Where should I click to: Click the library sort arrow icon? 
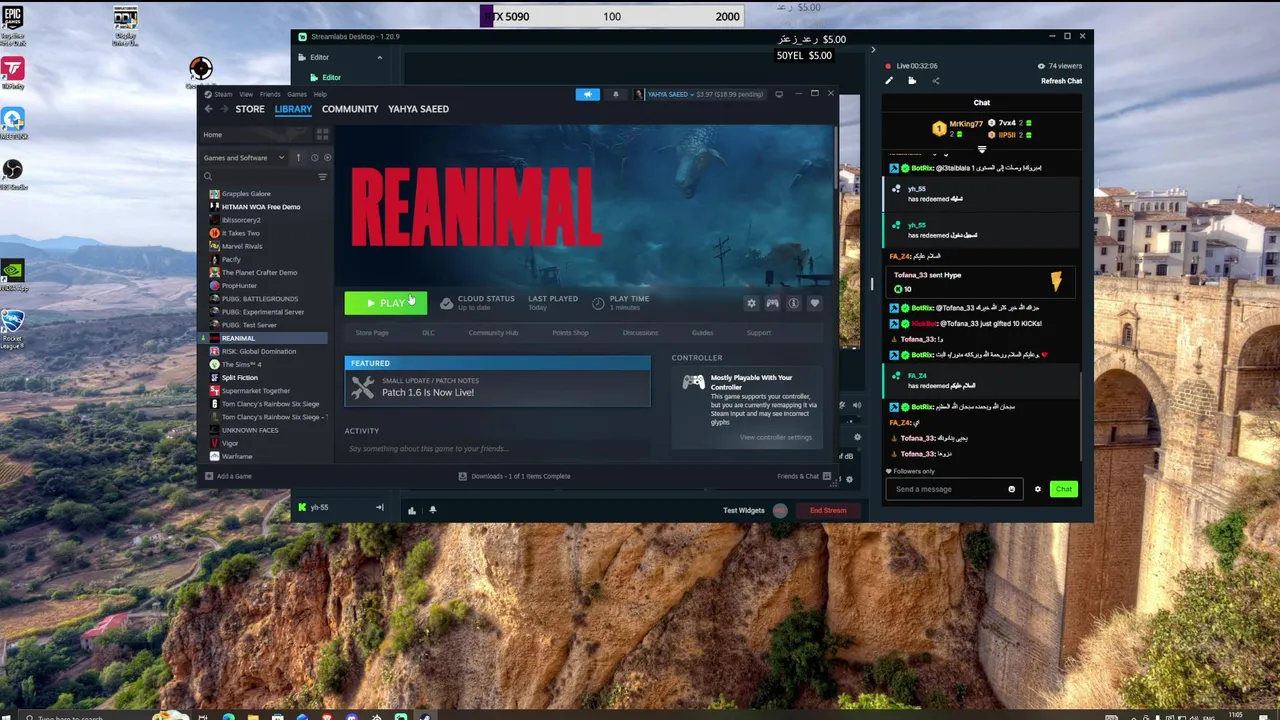click(298, 157)
